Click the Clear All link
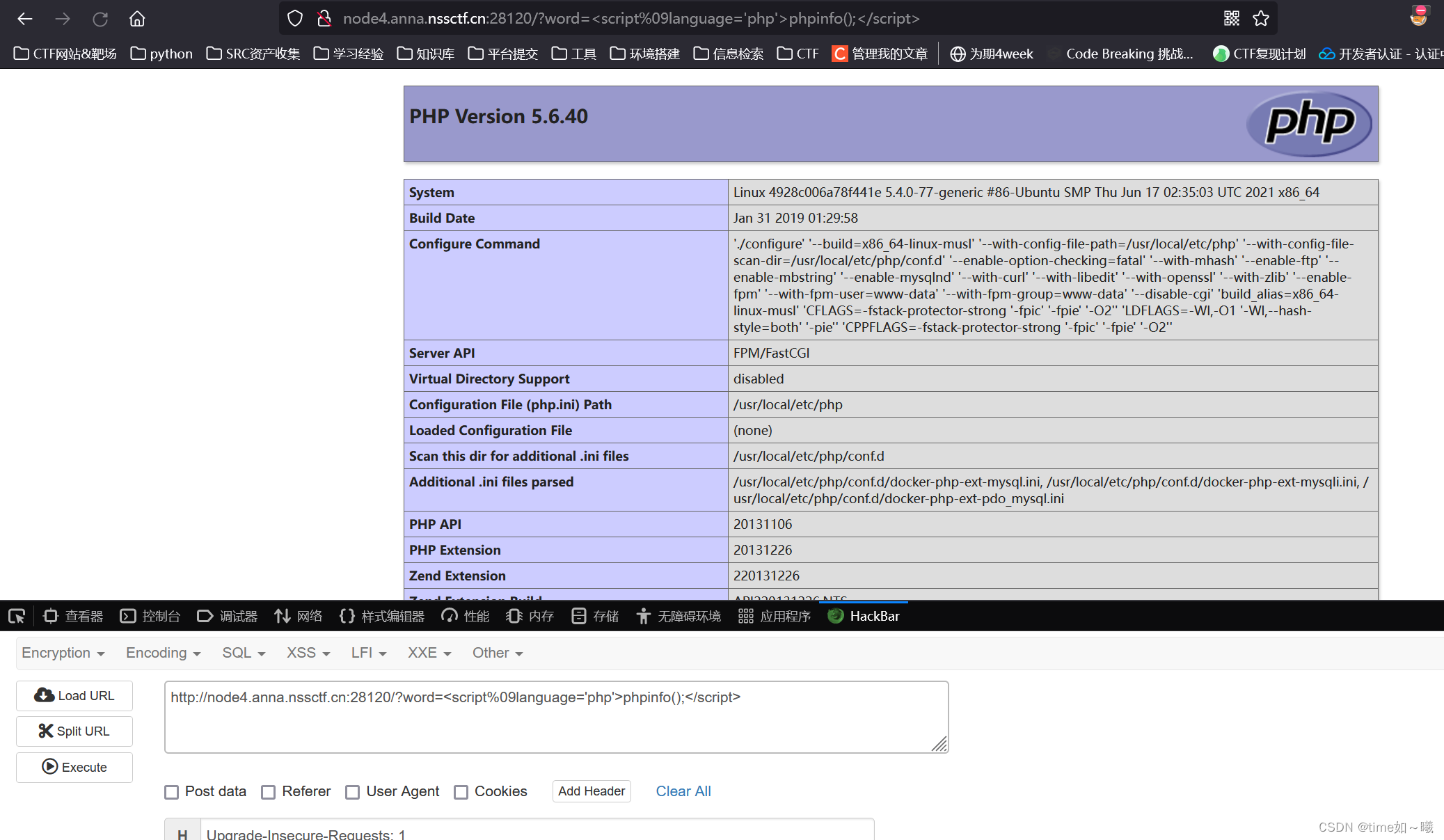Image resolution: width=1444 pixels, height=840 pixels. point(683,791)
